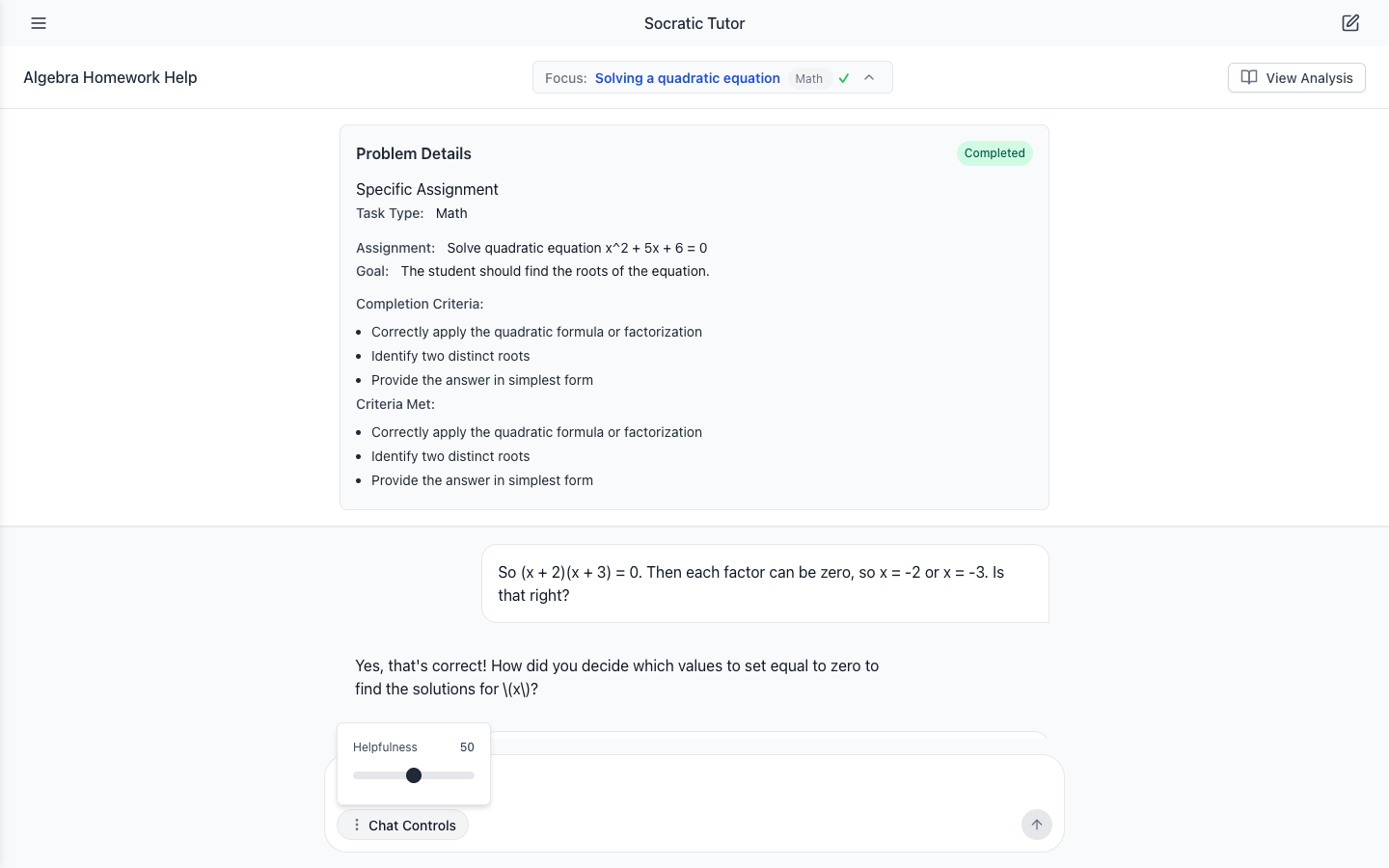Click the Algebra Homework Help title
Image resolution: width=1389 pixels, height=868 pixels.
coord(110,77)
